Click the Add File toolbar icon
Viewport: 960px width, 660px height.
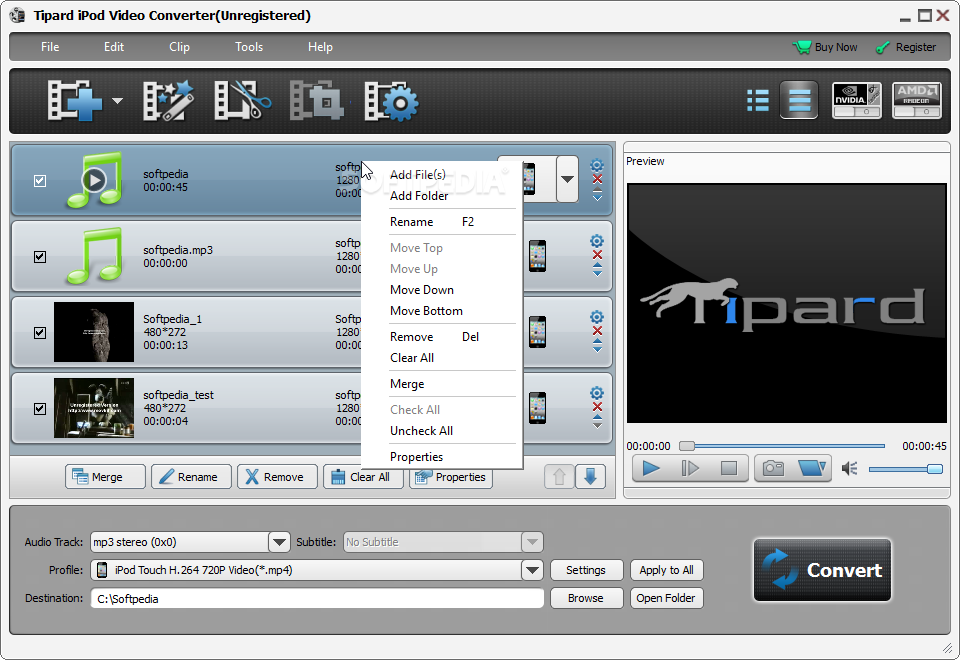click(x=75, y=100)
